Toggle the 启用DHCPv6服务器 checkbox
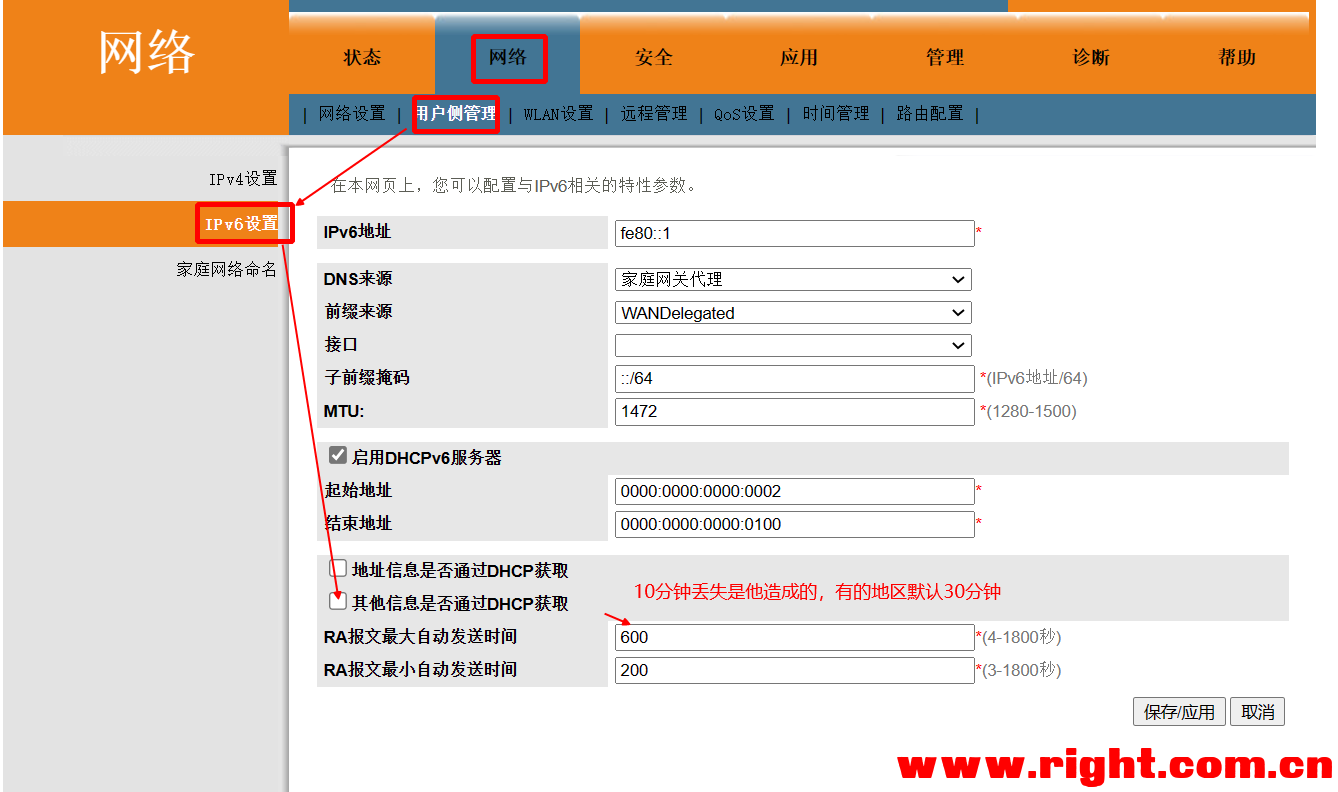 point(338,457)
